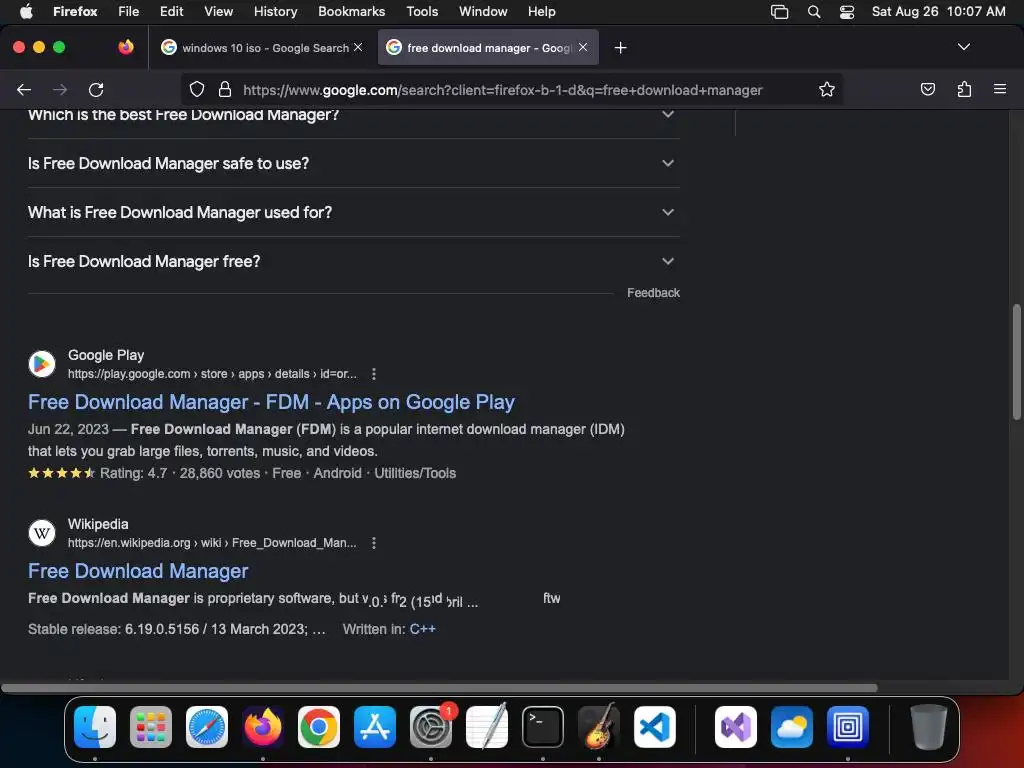Click the horizontal scrollbar at window bottom

[440, 688]
